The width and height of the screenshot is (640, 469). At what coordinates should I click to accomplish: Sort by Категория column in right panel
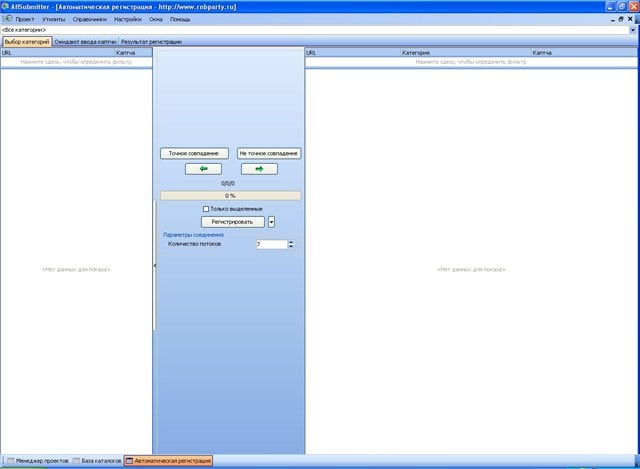pos(466,53)
